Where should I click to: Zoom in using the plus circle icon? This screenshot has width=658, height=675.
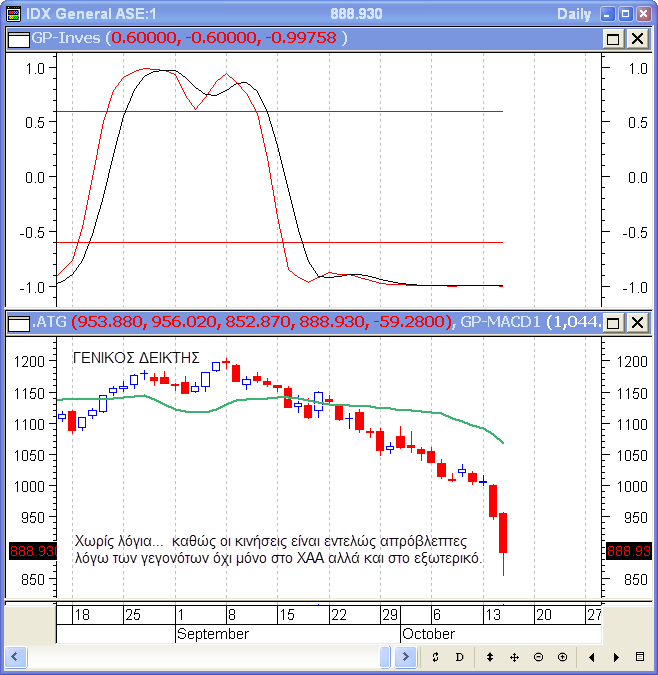pyautogui.click(x=562, y=657)
